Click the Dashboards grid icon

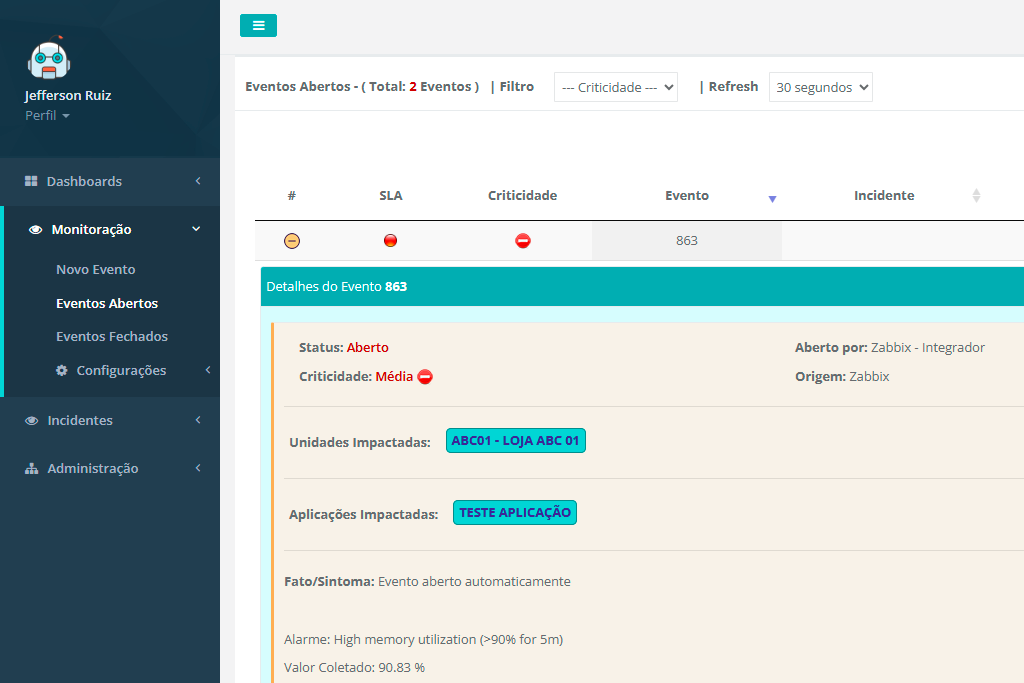point(31,181)
